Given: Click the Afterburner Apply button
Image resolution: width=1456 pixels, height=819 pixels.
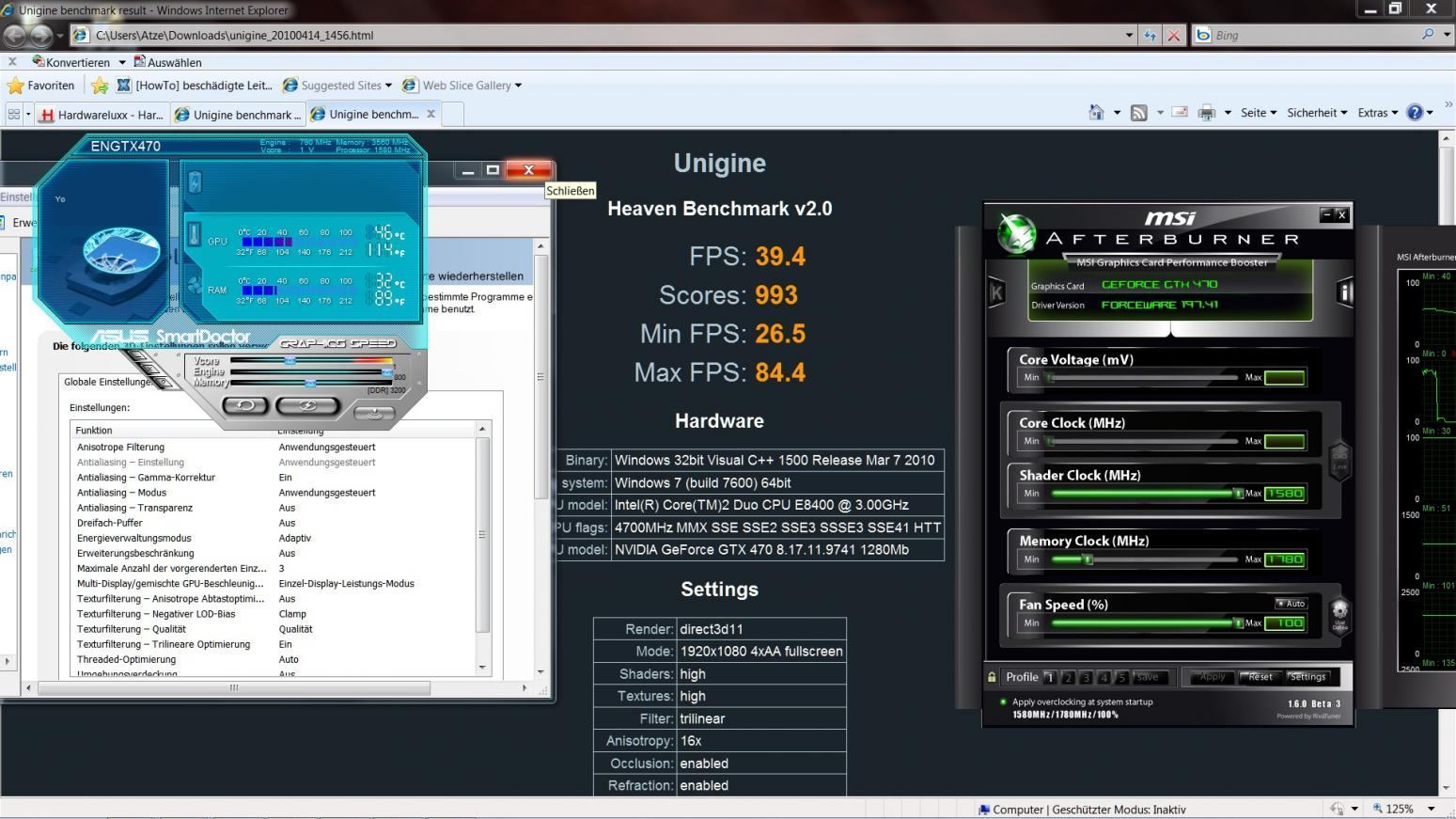Looking at the screenshot, I should coord(1212,677).
